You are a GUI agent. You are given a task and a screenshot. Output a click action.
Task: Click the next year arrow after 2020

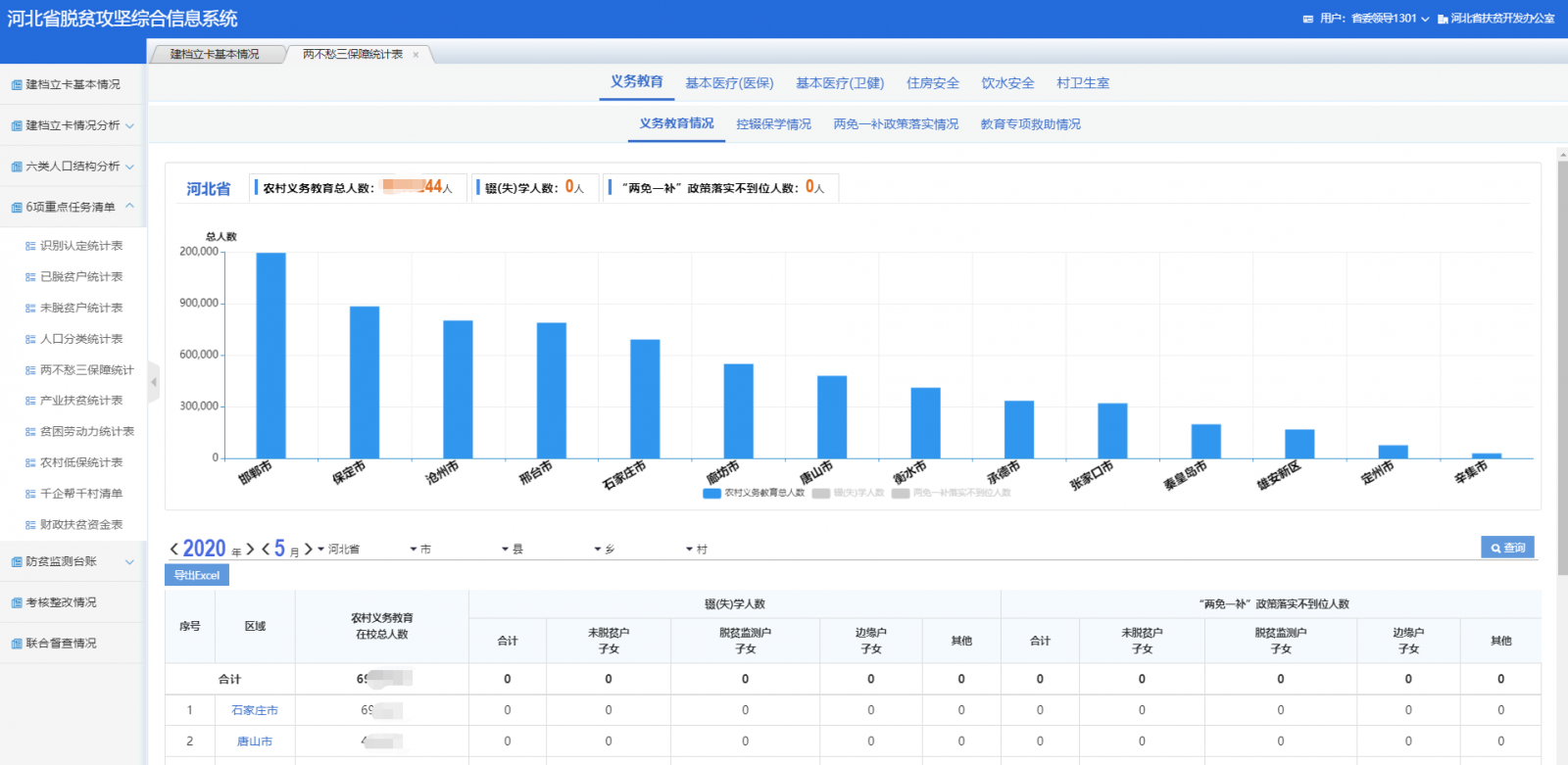[x=250, y=550]
